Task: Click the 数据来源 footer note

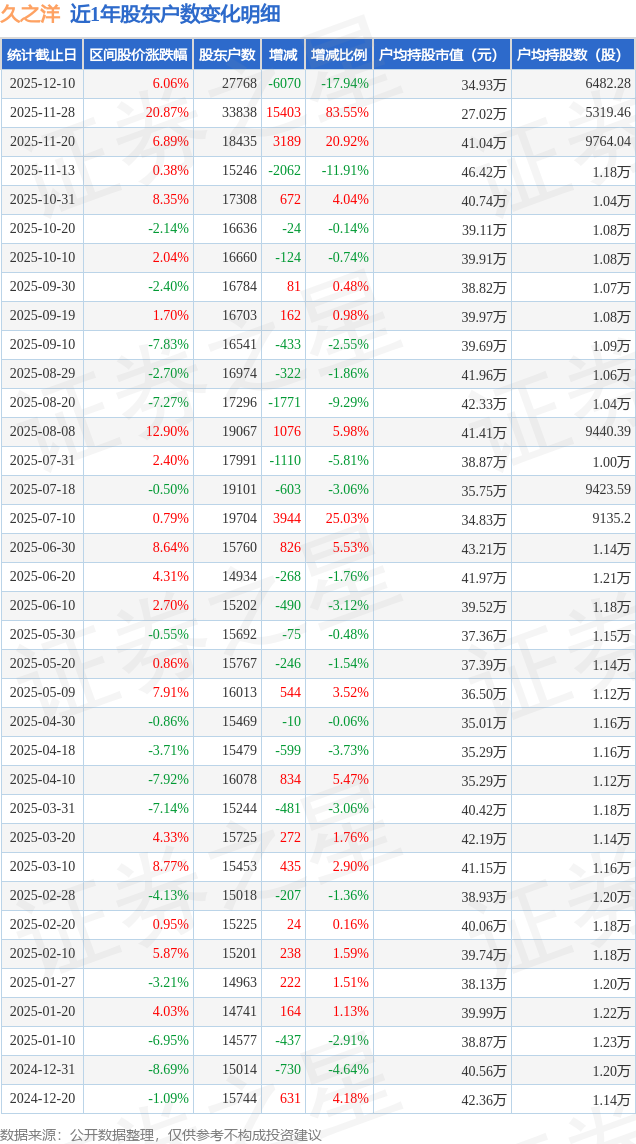Action: pos(161,1135)
